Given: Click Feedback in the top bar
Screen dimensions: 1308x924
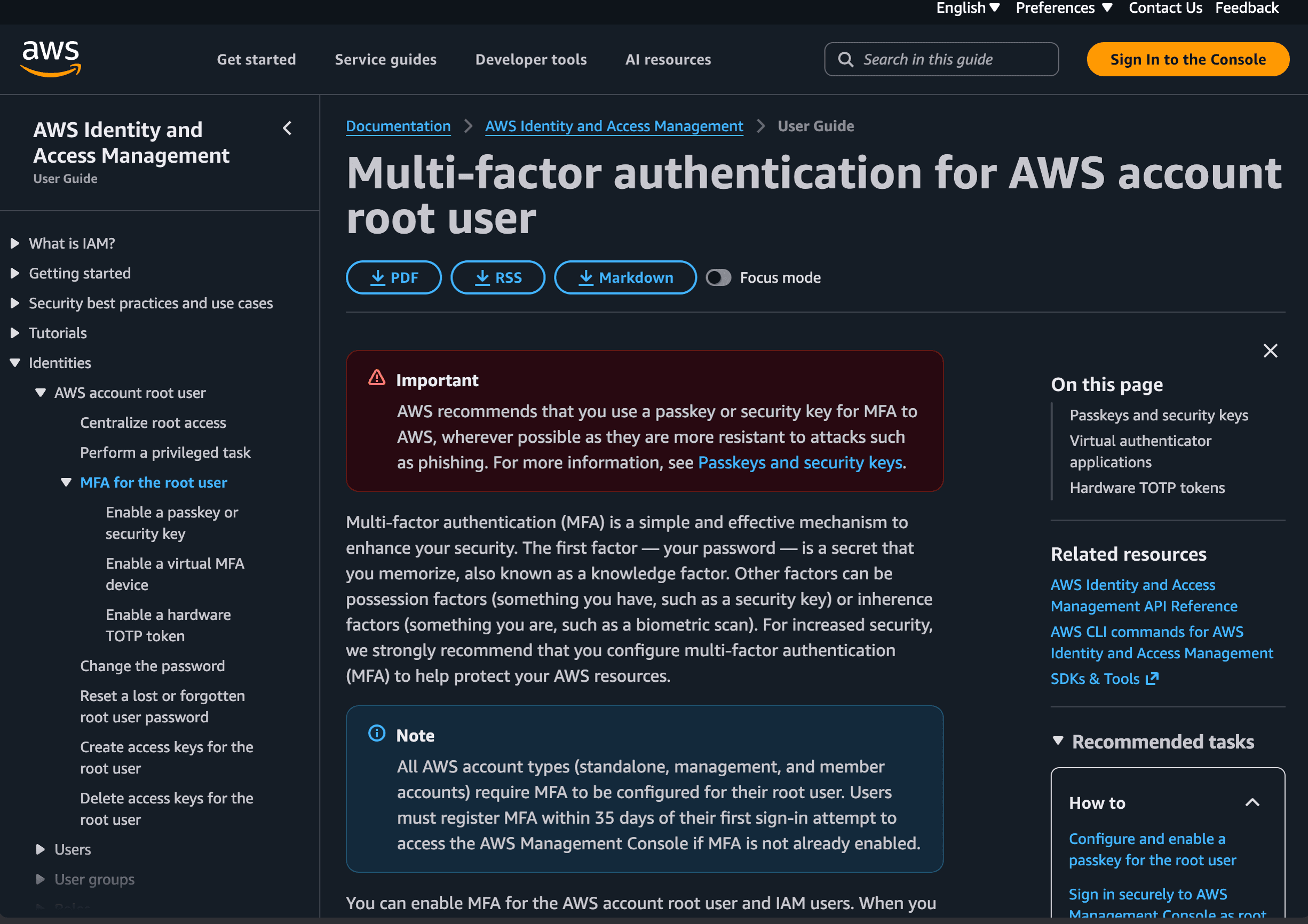Looking at the screenshot, I should point(1247,8).
